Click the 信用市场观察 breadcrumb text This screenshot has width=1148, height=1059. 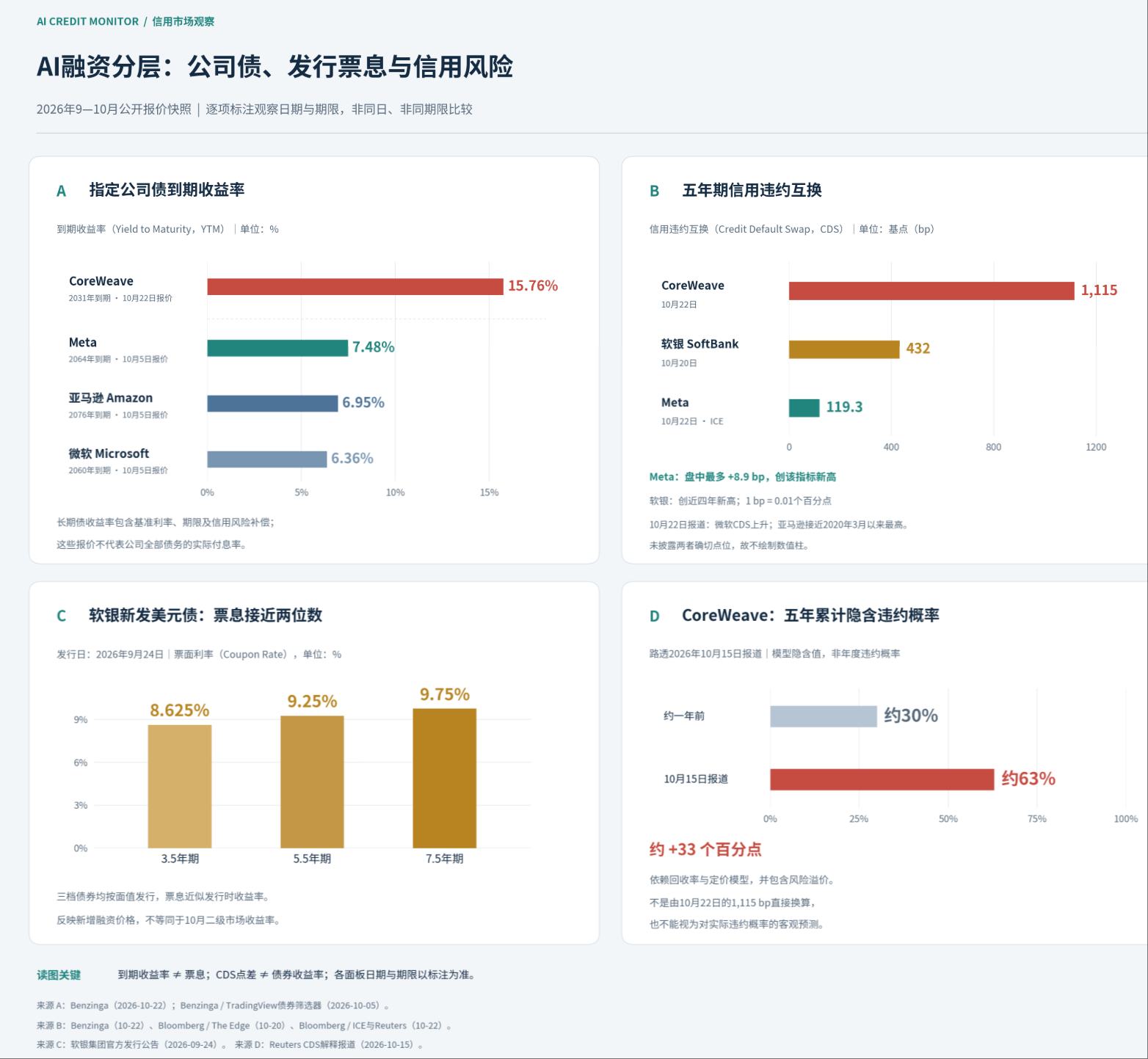tap(184, 21)
